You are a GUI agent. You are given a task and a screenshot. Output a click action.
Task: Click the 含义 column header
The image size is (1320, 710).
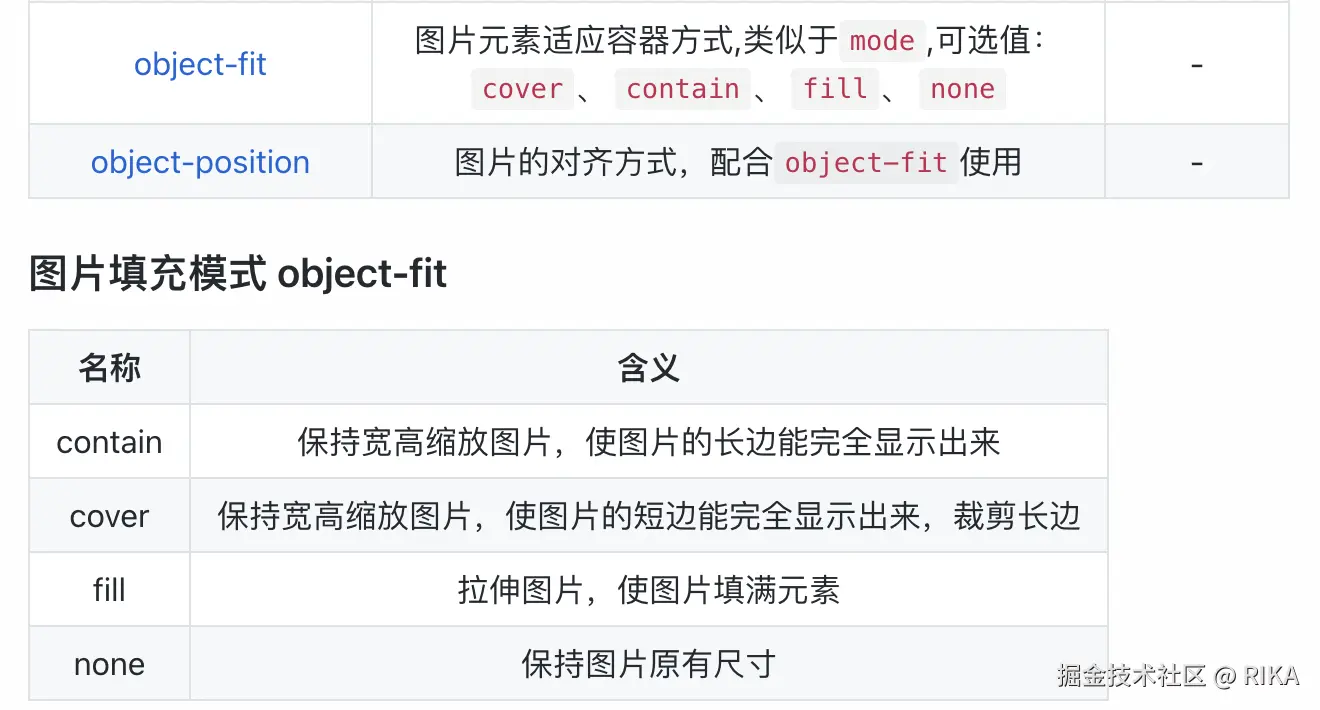pos(649,368)
